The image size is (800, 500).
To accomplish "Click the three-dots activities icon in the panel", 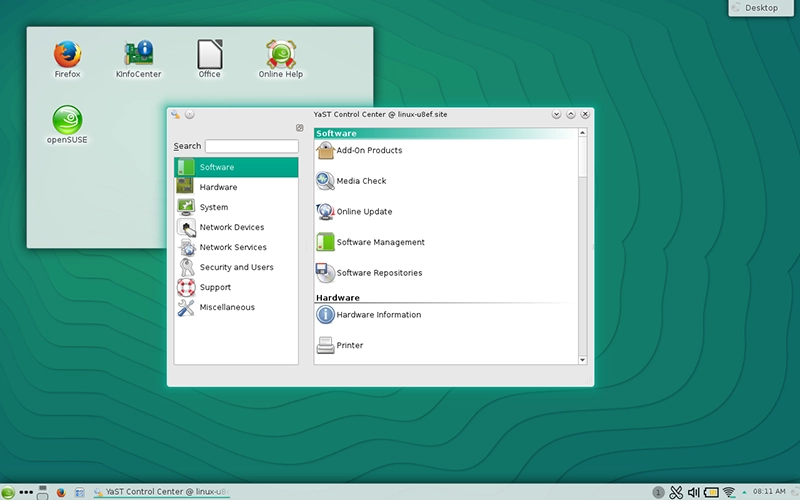I will [x=26, y=492].
